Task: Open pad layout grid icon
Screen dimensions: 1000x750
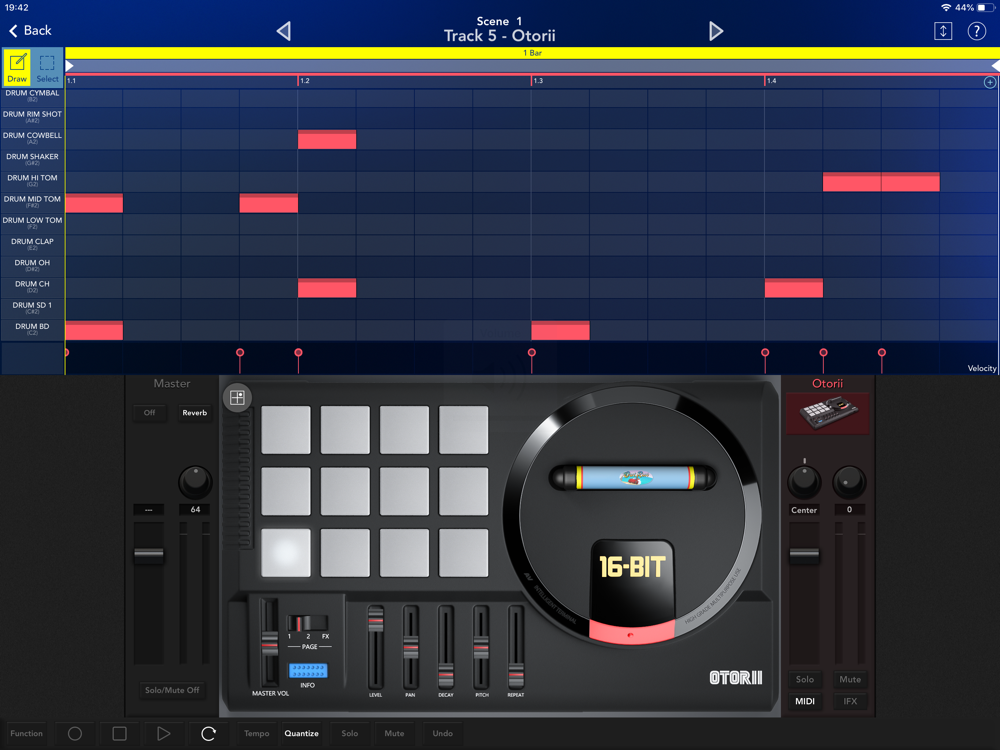Action: coord(237,398)
